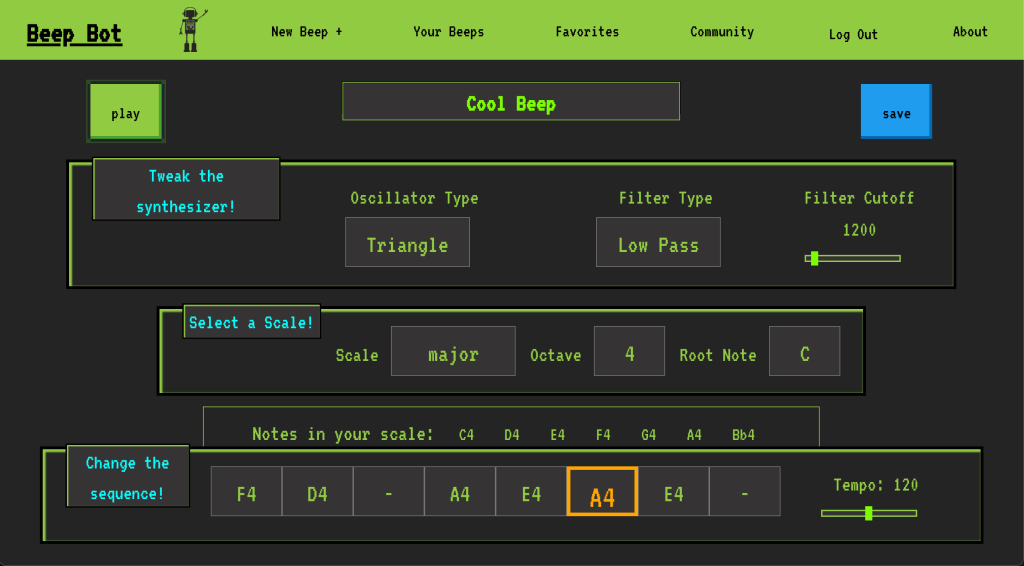The image size is (1024, 566).
Task: Go to Your Beeps page
Action: coord(448,32)
